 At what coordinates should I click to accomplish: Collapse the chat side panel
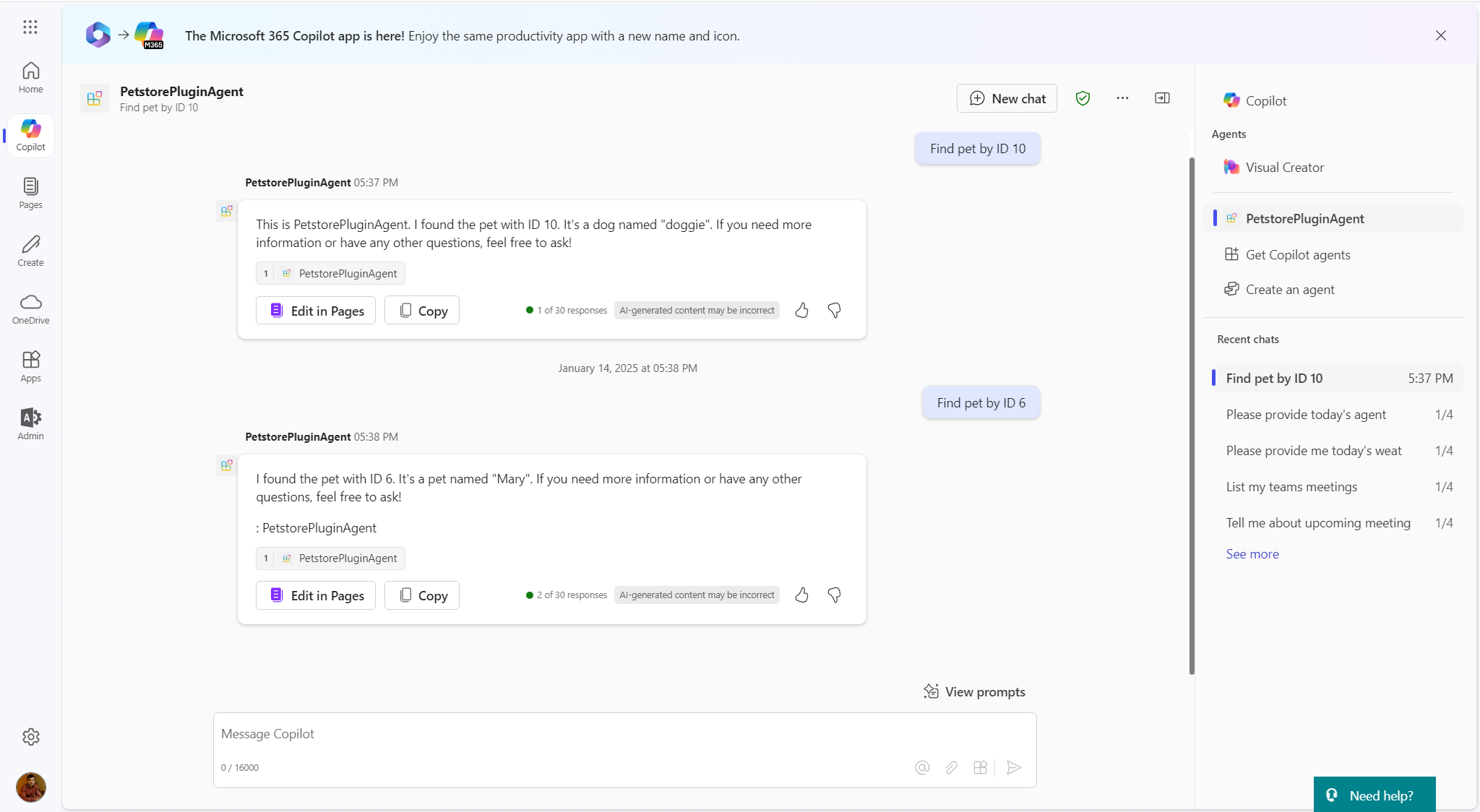click(1161, 98)
